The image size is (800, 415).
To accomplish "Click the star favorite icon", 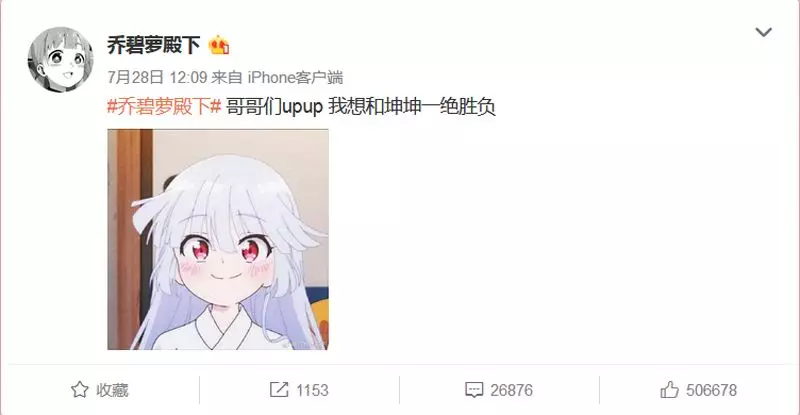I will [x=80, y=390].
